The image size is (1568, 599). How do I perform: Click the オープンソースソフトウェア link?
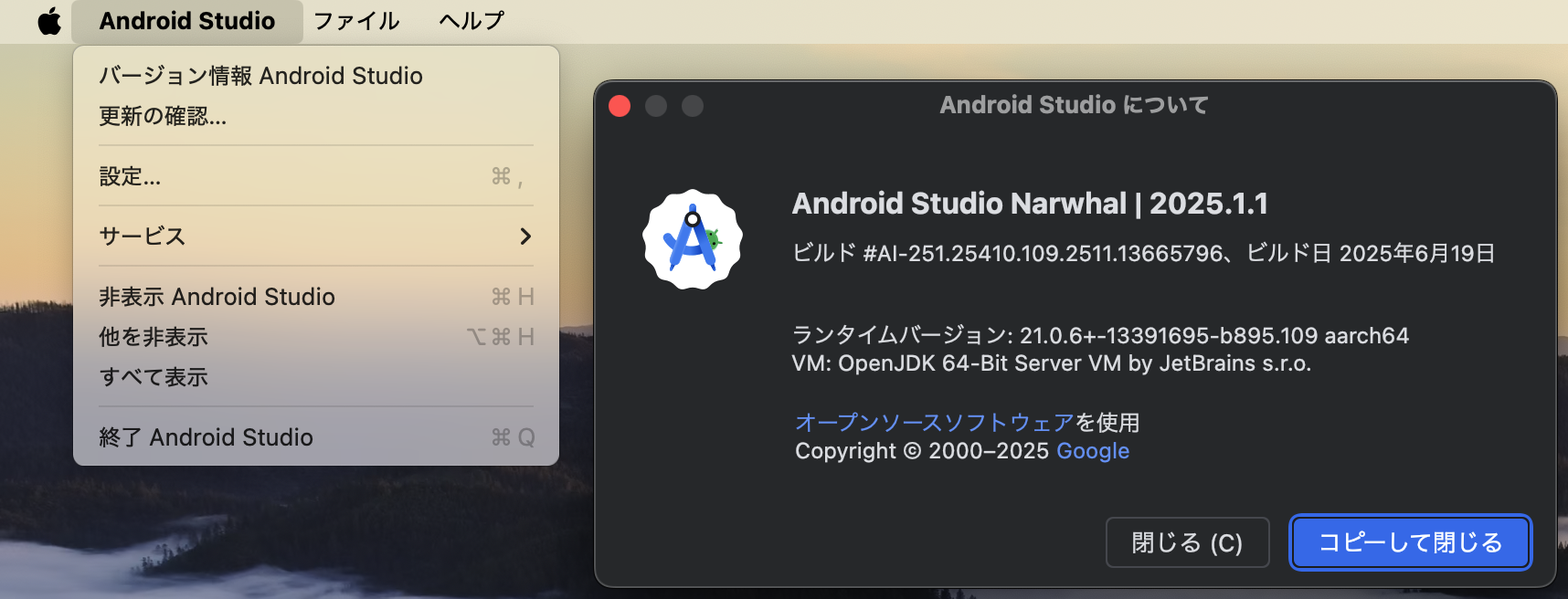pyautogui.click(x=933, y=422)
